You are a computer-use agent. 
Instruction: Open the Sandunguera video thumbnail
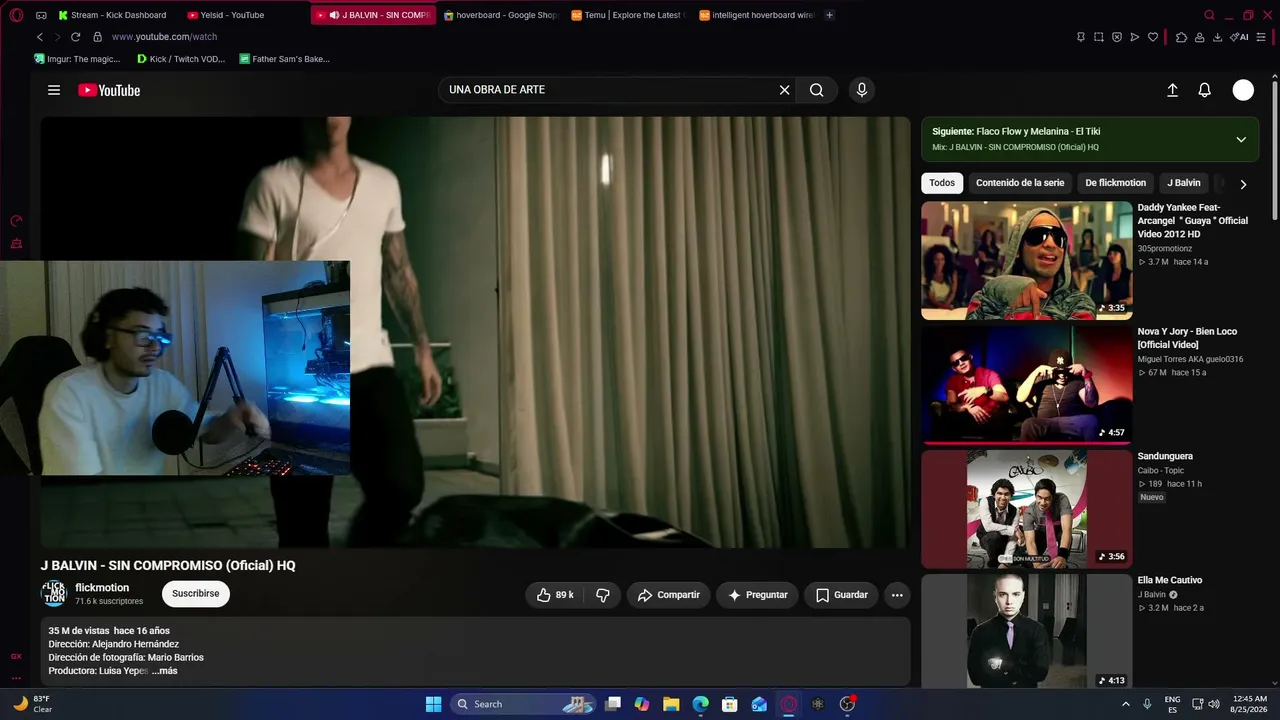click(x=1027, y=509)
